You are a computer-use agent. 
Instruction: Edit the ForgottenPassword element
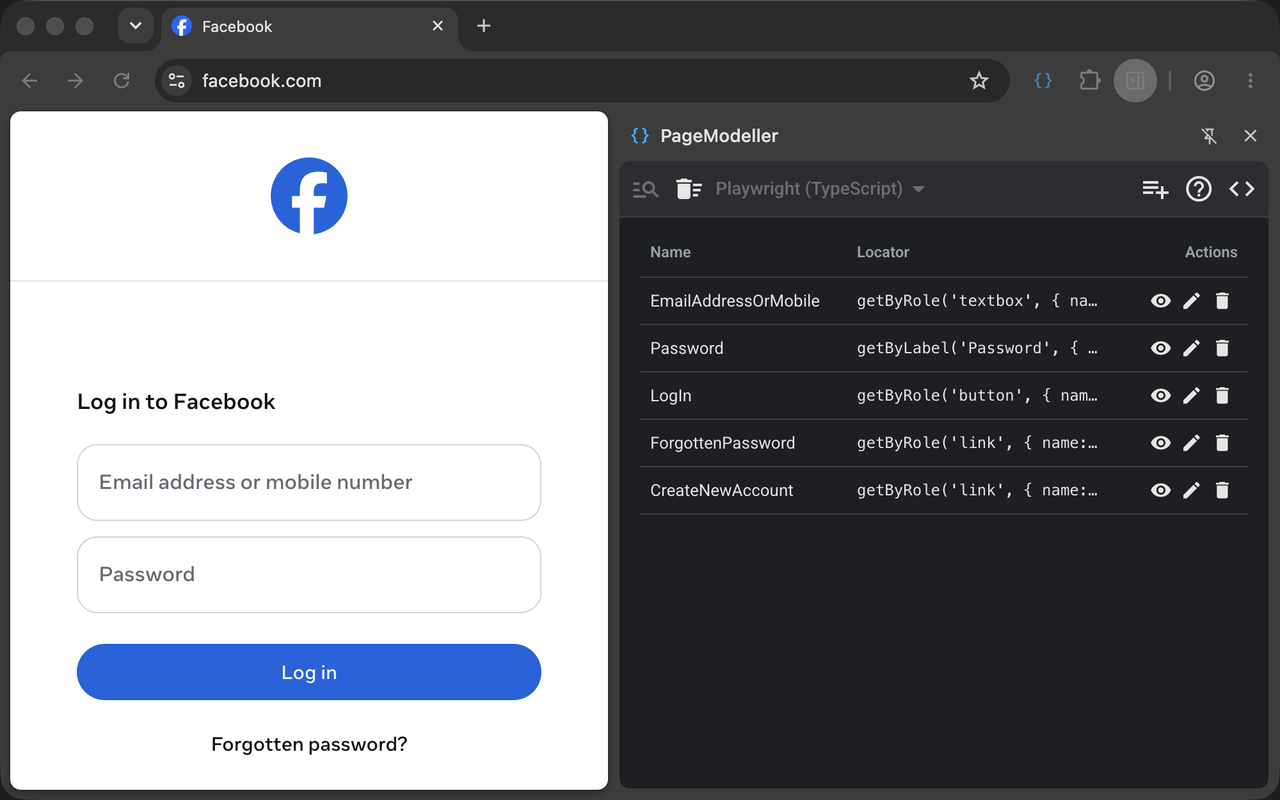pos(1191,443)
